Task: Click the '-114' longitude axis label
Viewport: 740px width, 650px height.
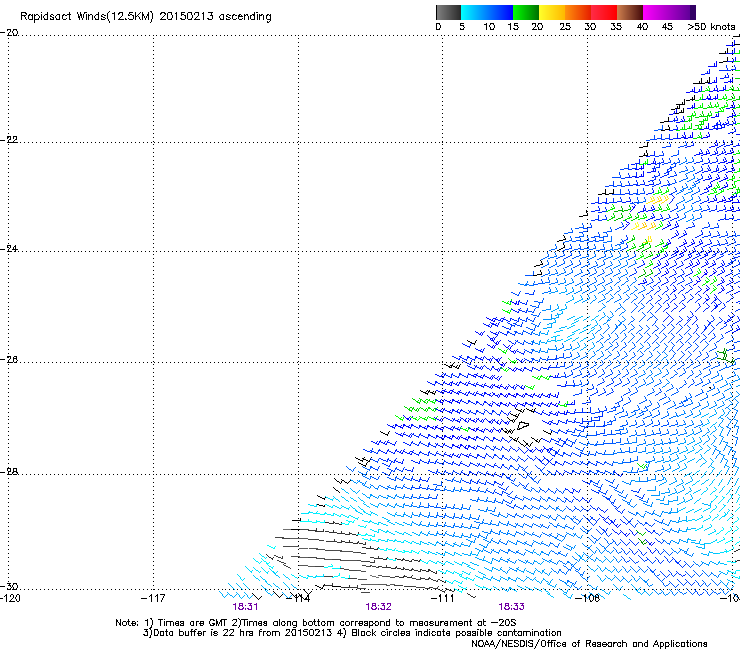Action: click(x=298, y=598)
